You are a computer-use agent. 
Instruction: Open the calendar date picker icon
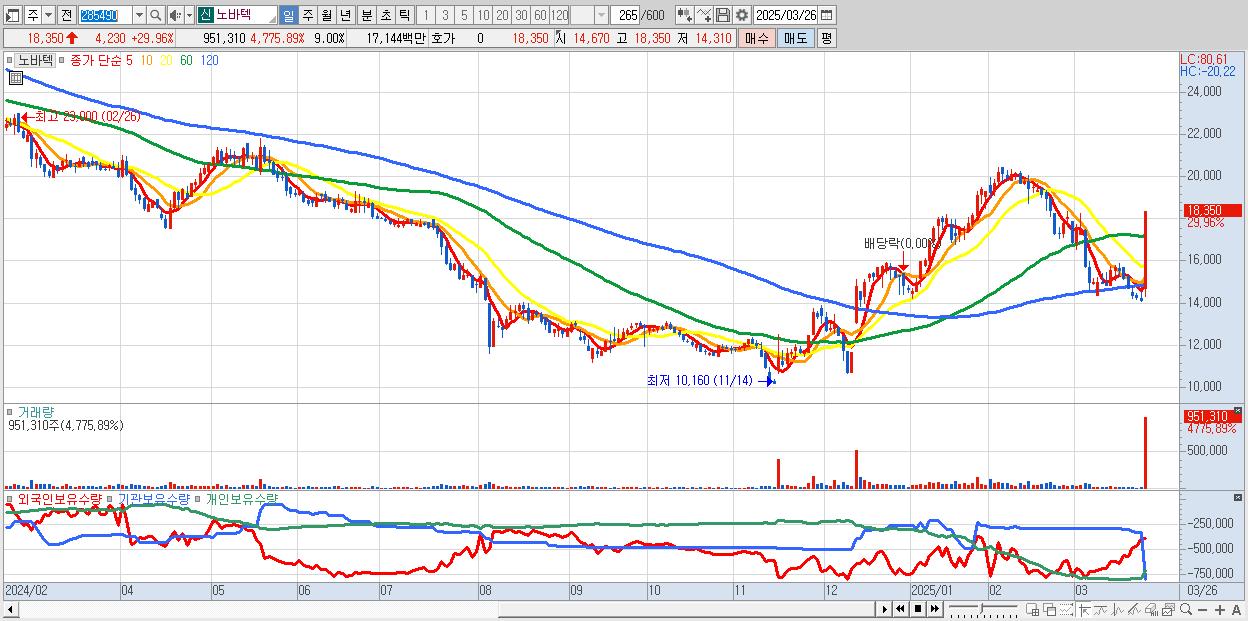[827, 15]
